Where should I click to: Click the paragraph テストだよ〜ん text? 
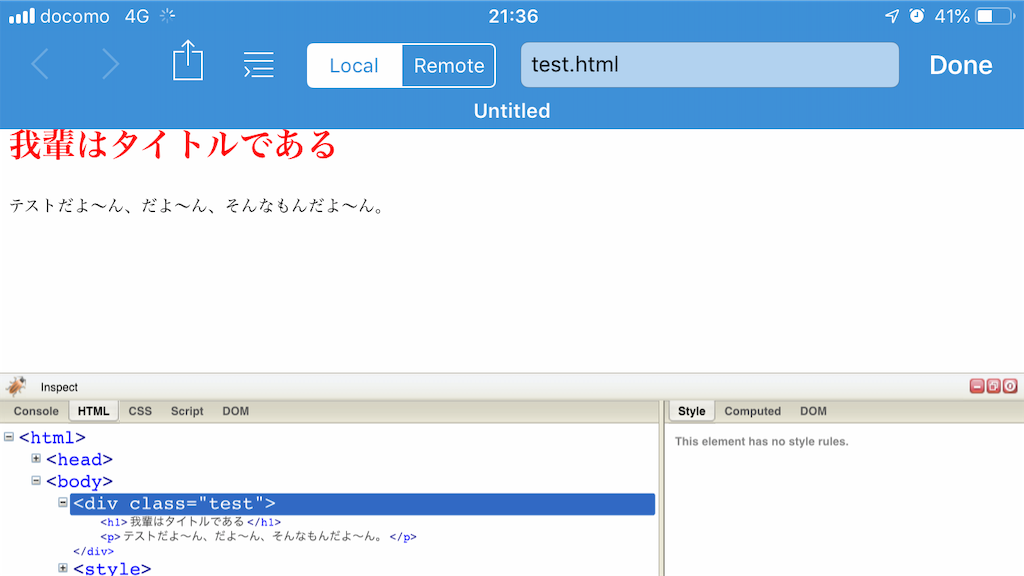click(197, 206)
